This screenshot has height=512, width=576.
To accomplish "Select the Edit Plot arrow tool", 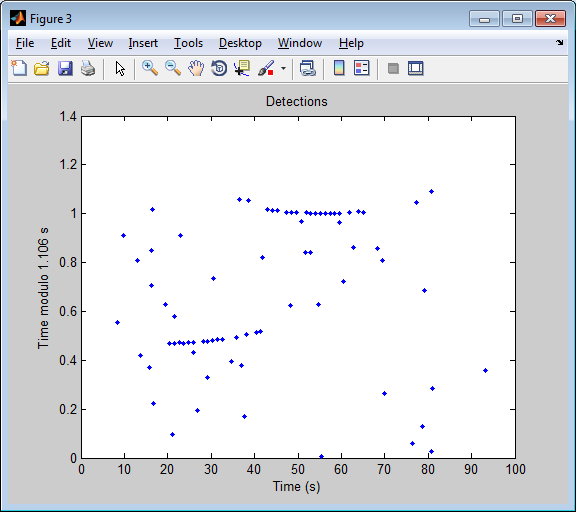I will pos(120,68).
